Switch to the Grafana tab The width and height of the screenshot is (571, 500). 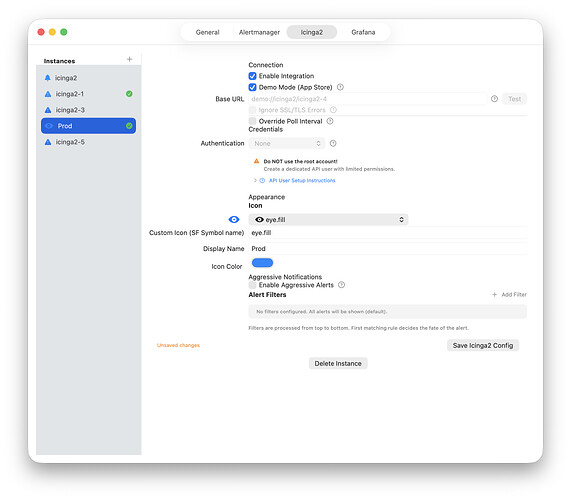pos(363,32)
